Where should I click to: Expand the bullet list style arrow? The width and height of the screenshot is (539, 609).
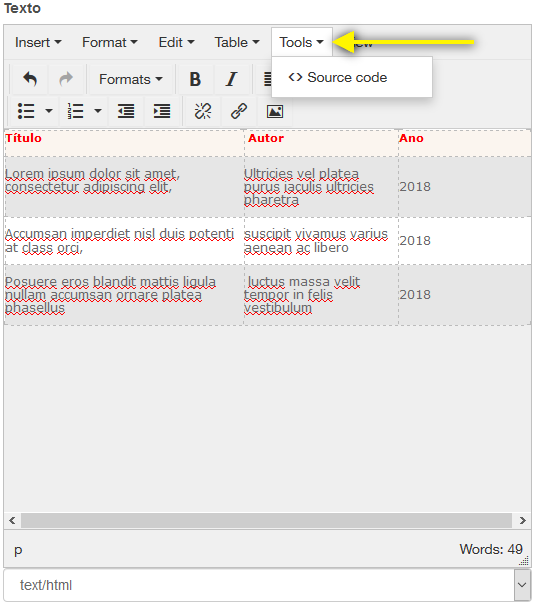49,111
